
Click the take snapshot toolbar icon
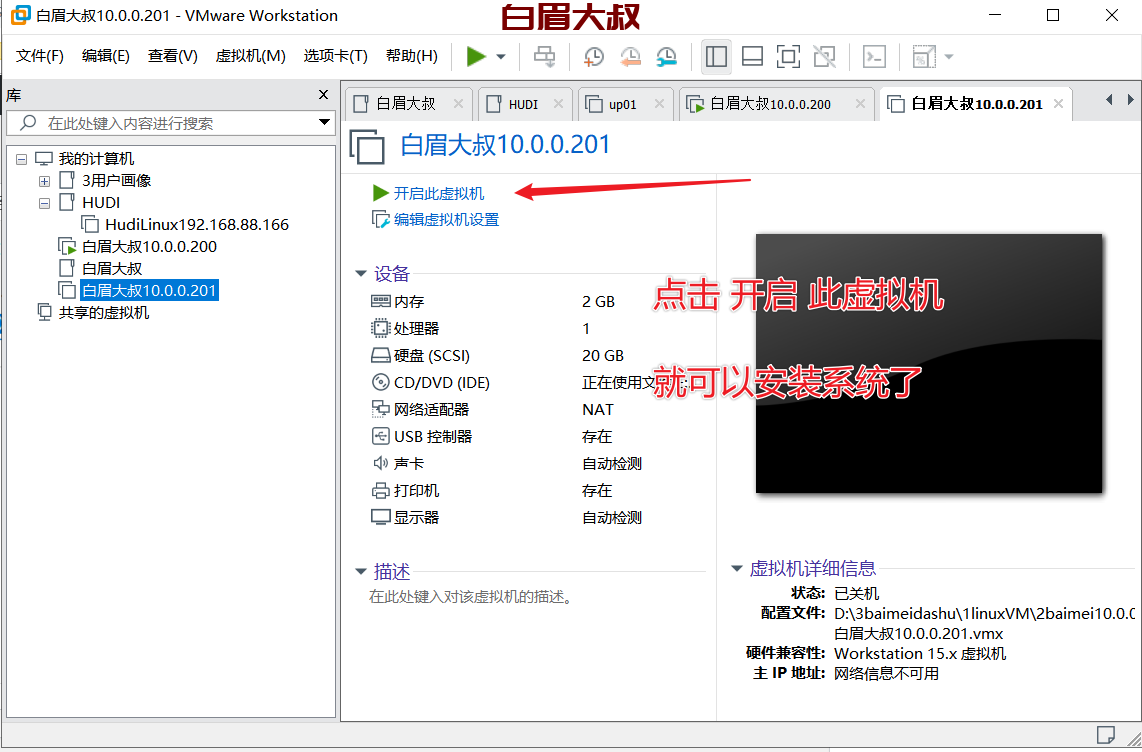[594, 56]
